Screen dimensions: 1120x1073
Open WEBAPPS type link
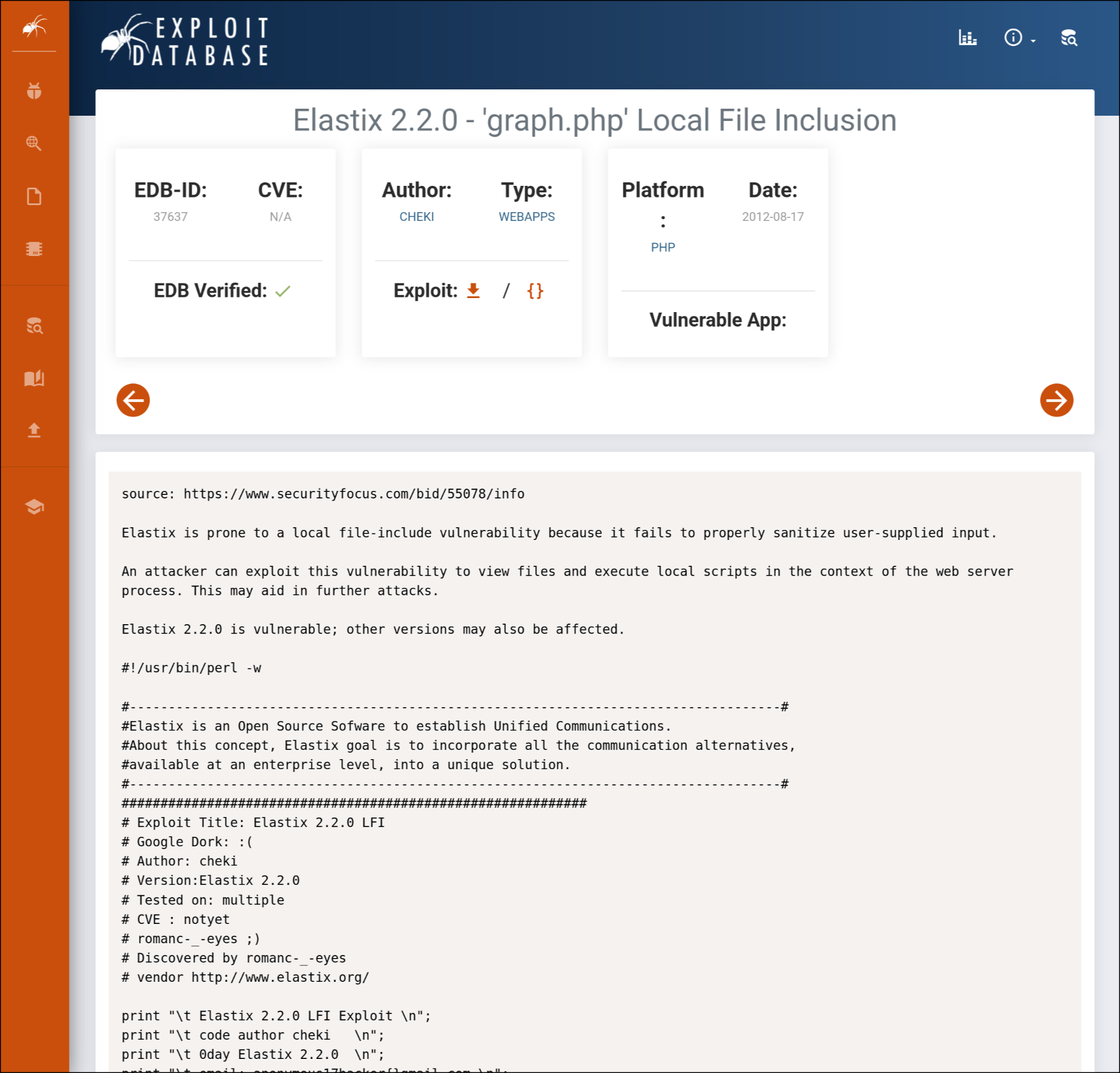[x=526, y=217]
